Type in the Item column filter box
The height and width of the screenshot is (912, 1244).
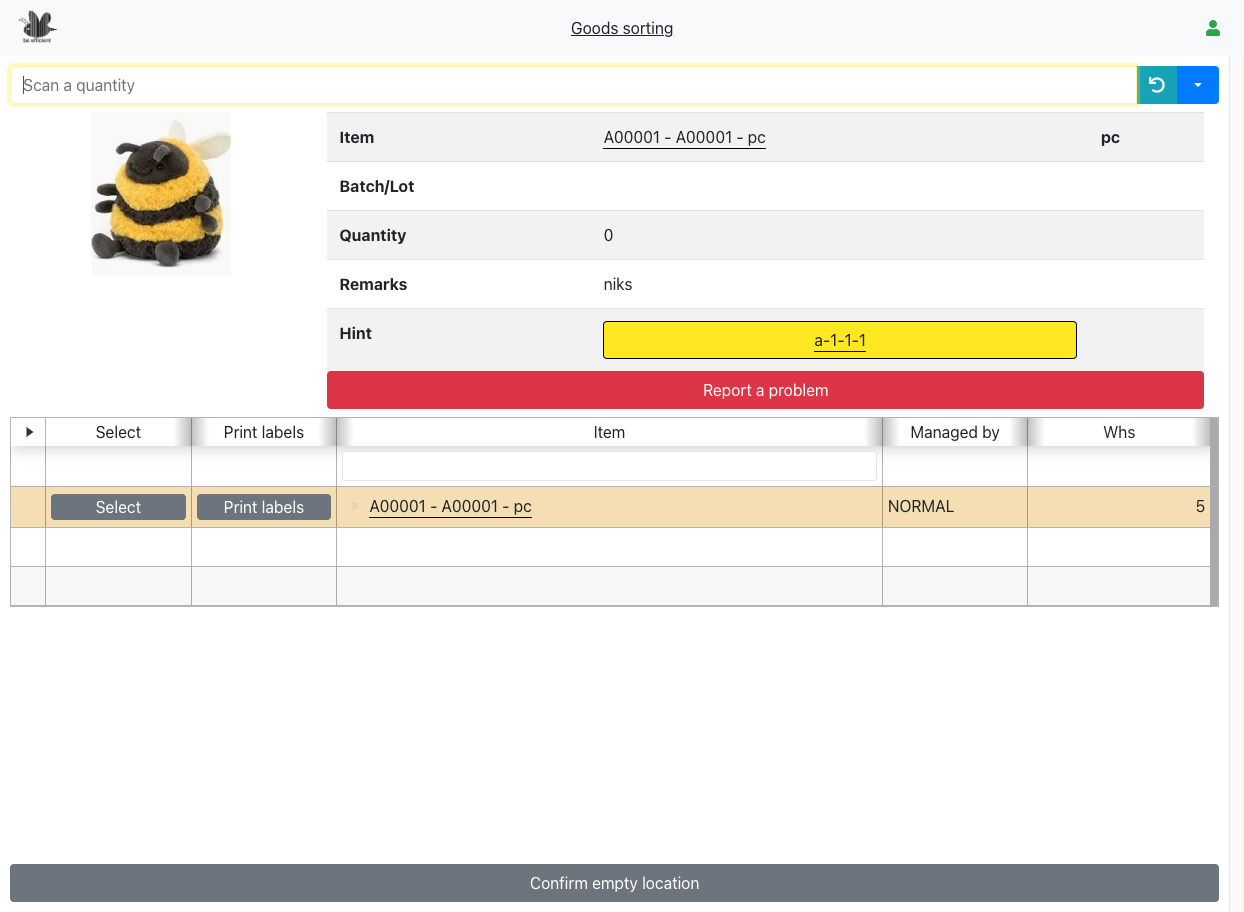click(x=608, y=466)
